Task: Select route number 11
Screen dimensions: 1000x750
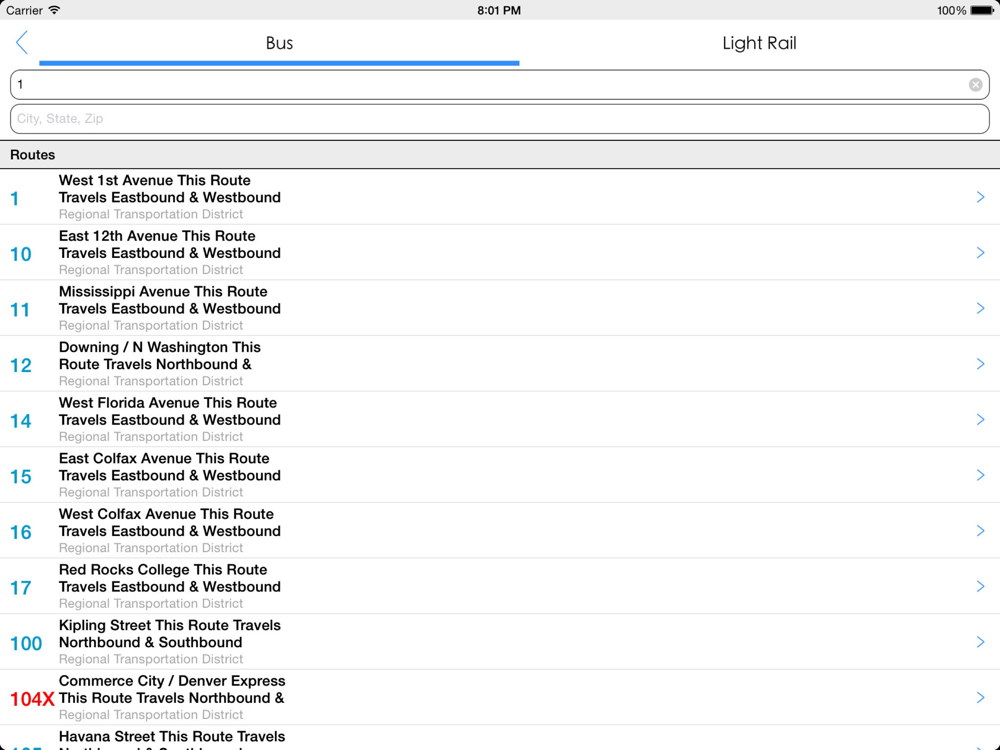Action: [20, 310]
